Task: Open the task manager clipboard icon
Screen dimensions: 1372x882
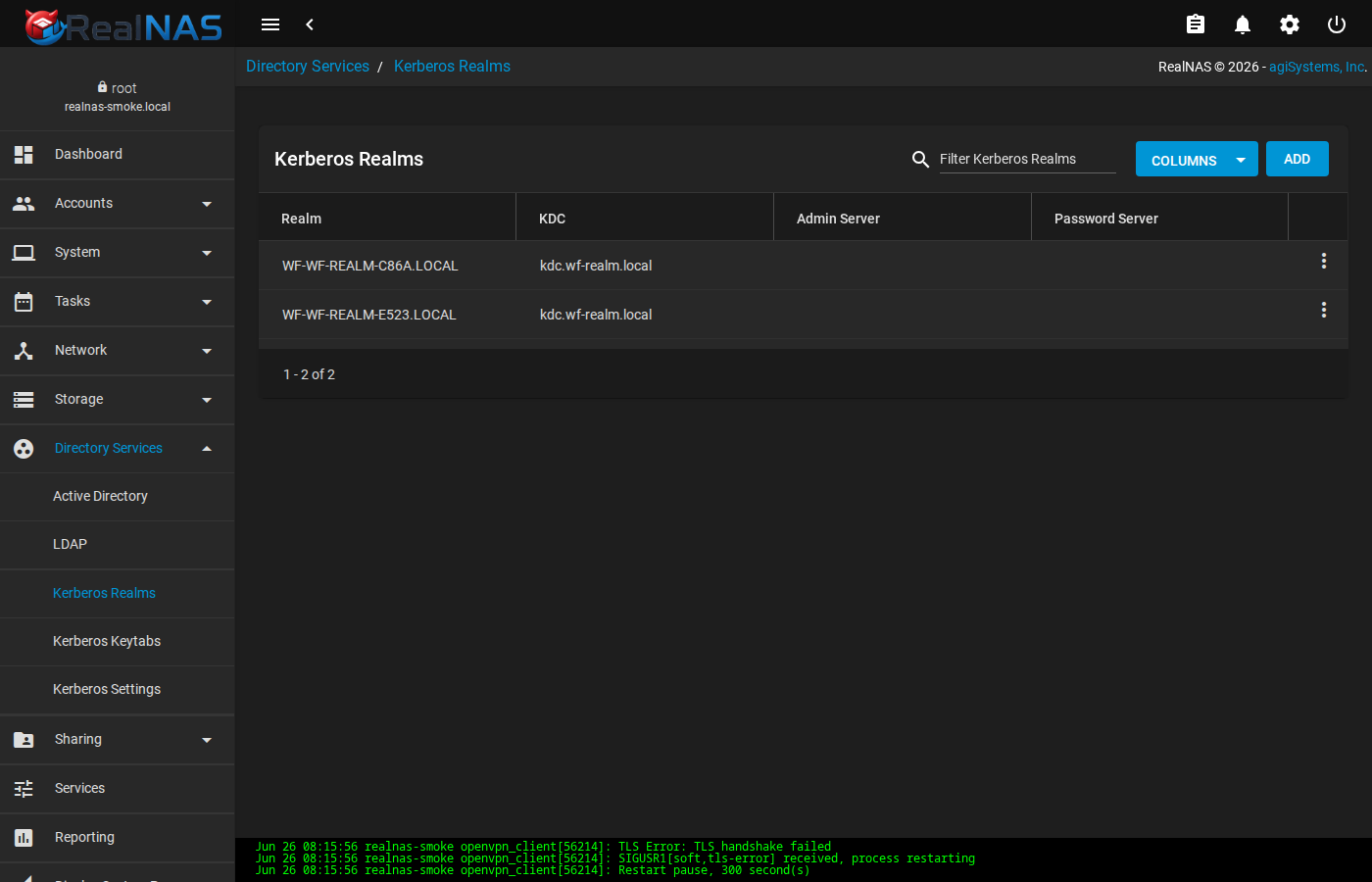Action: click(1196, 24)
